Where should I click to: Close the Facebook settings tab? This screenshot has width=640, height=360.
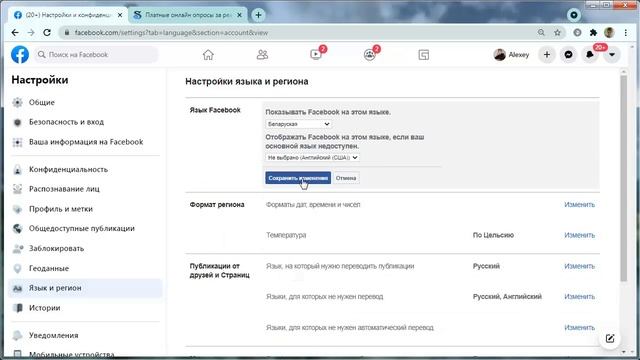(120, 15)
